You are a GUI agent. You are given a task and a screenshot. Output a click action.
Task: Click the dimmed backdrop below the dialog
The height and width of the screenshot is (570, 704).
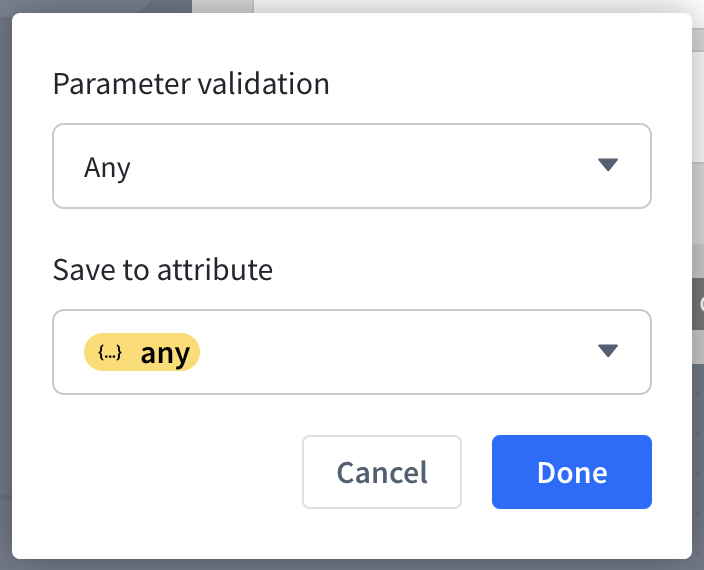pyautogui.click(x=350, y=564)
